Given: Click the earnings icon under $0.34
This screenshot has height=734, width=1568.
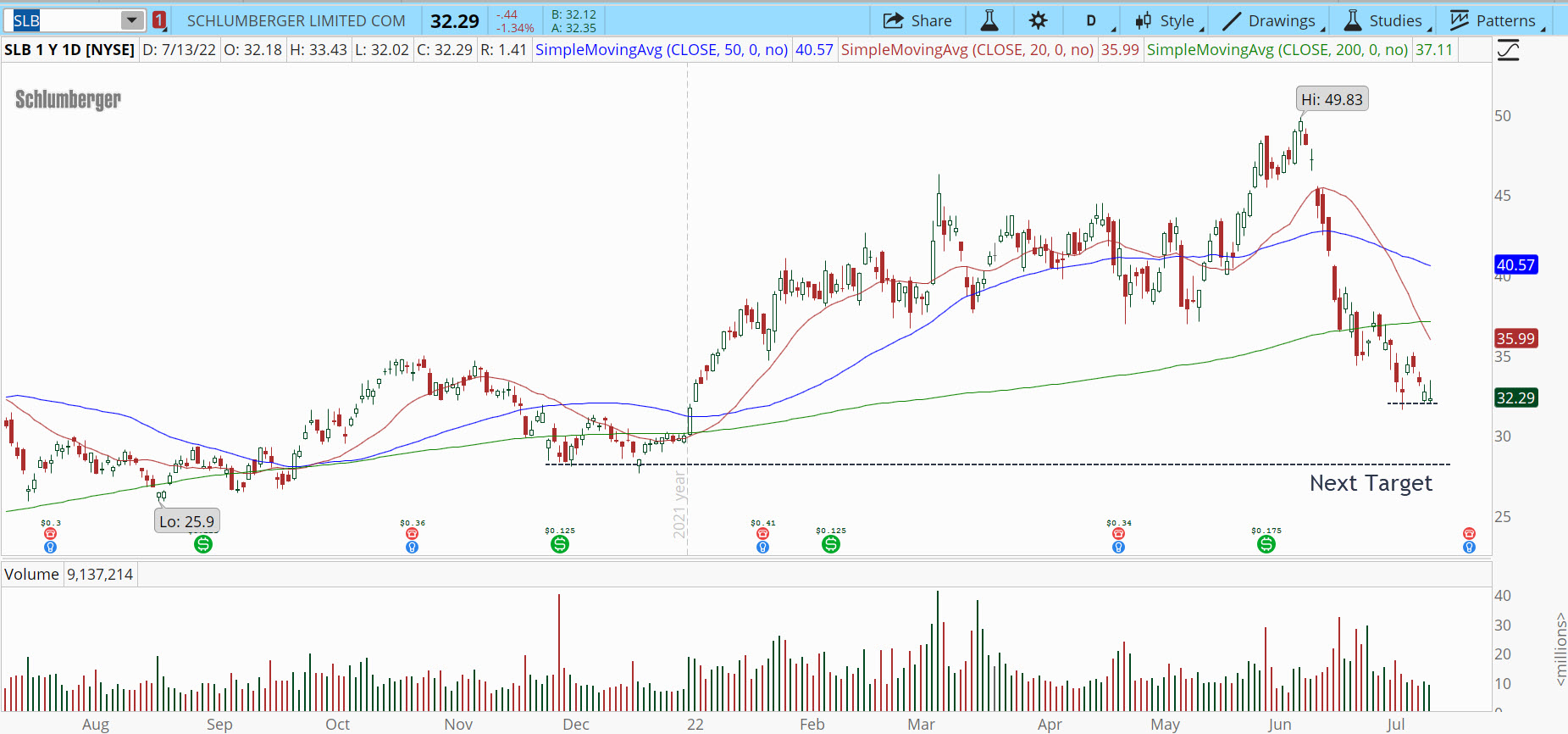Looking at the screenshot, I should [x=1118, y=534].
